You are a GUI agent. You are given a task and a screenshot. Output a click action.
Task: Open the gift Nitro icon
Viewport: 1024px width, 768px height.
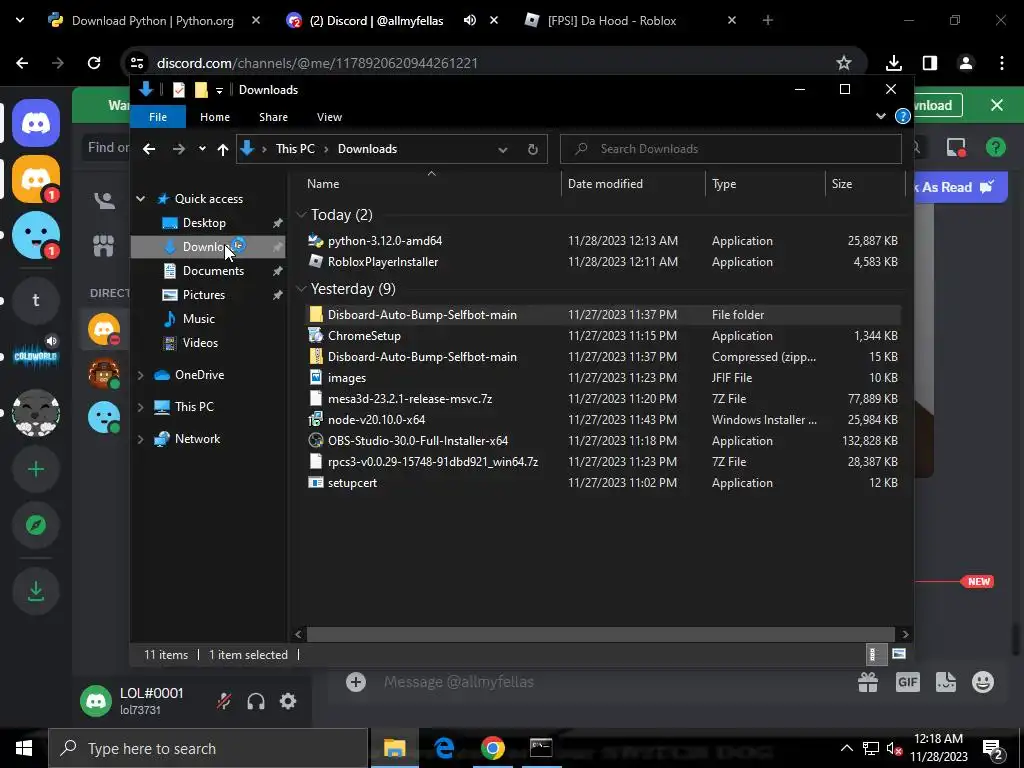[868, 682]
